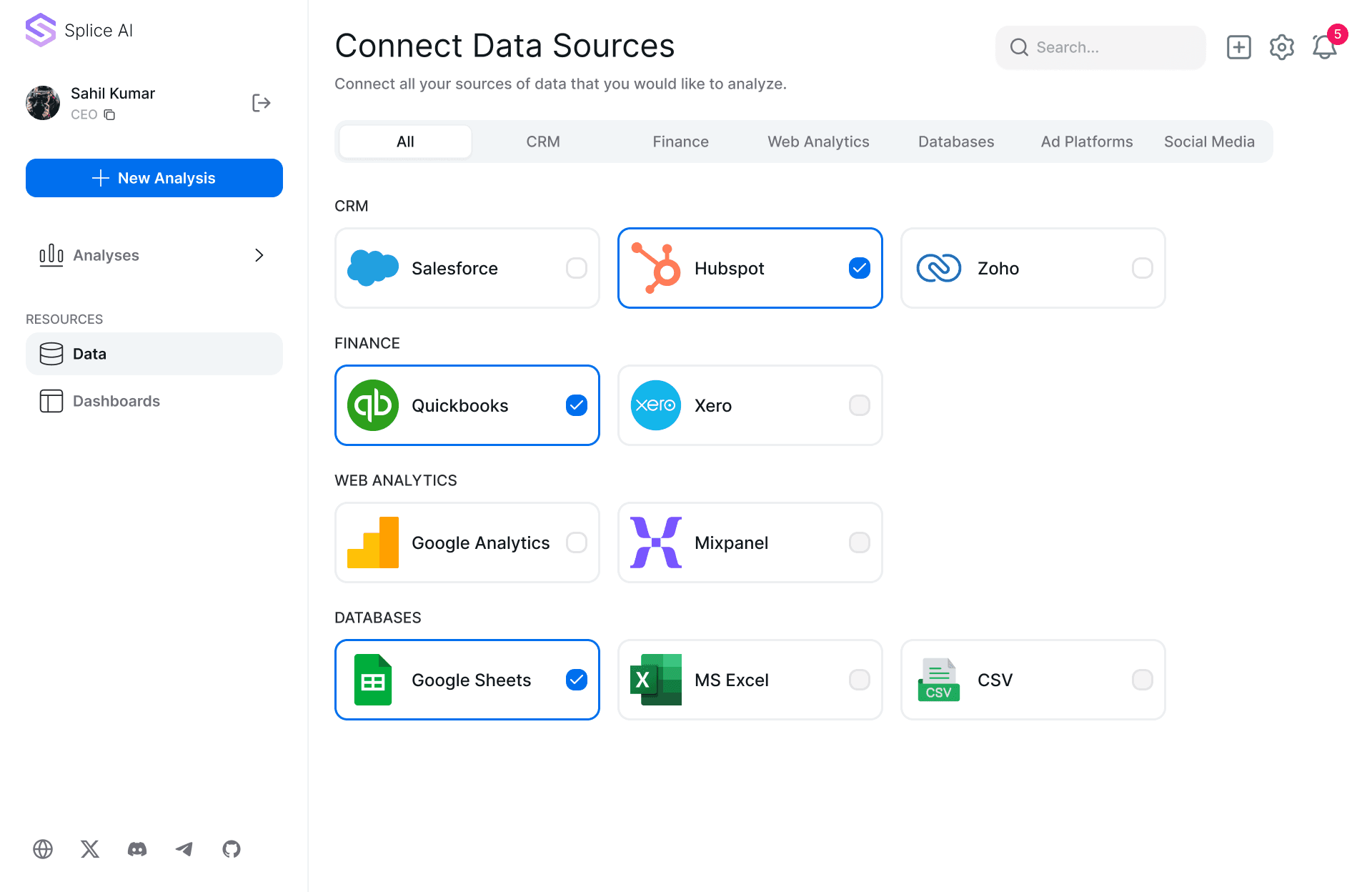
Task: Enable the Xero checkbox
Action: pyautogui.click(x=860, y=405)
